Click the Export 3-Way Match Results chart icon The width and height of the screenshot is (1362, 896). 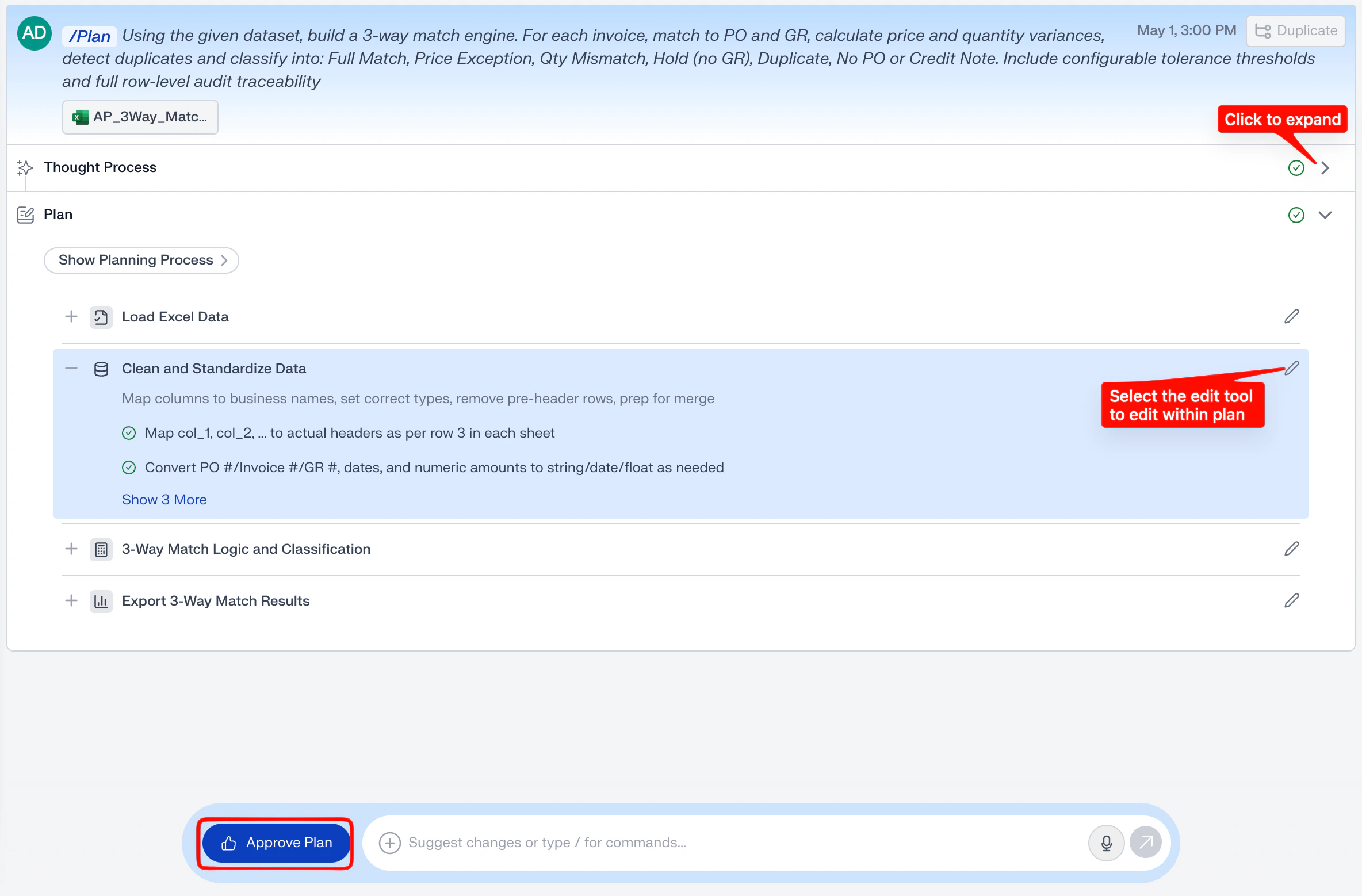(x=101, y=602)
